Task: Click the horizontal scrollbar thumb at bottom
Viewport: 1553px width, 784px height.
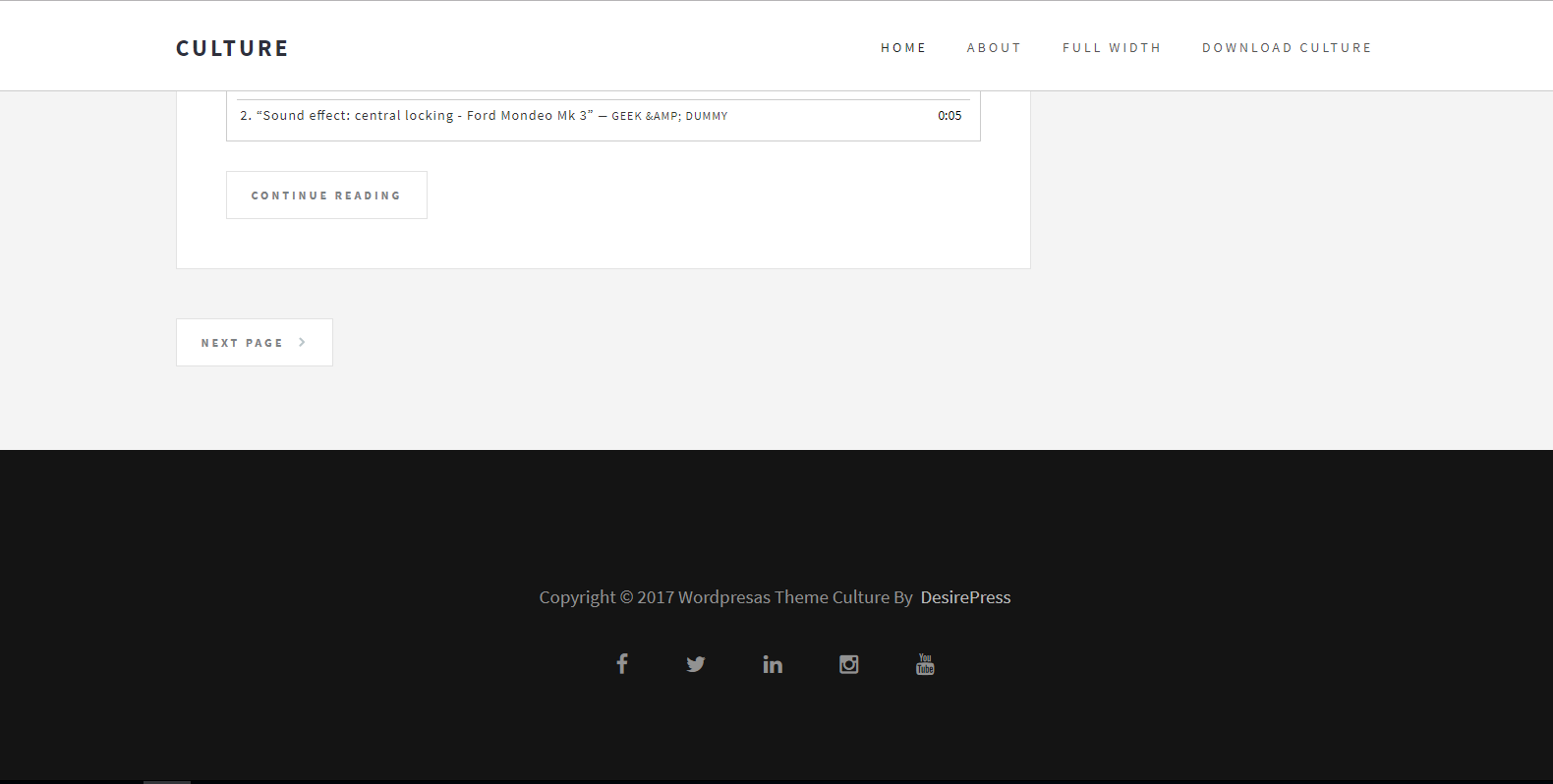Action: point(167,781)
